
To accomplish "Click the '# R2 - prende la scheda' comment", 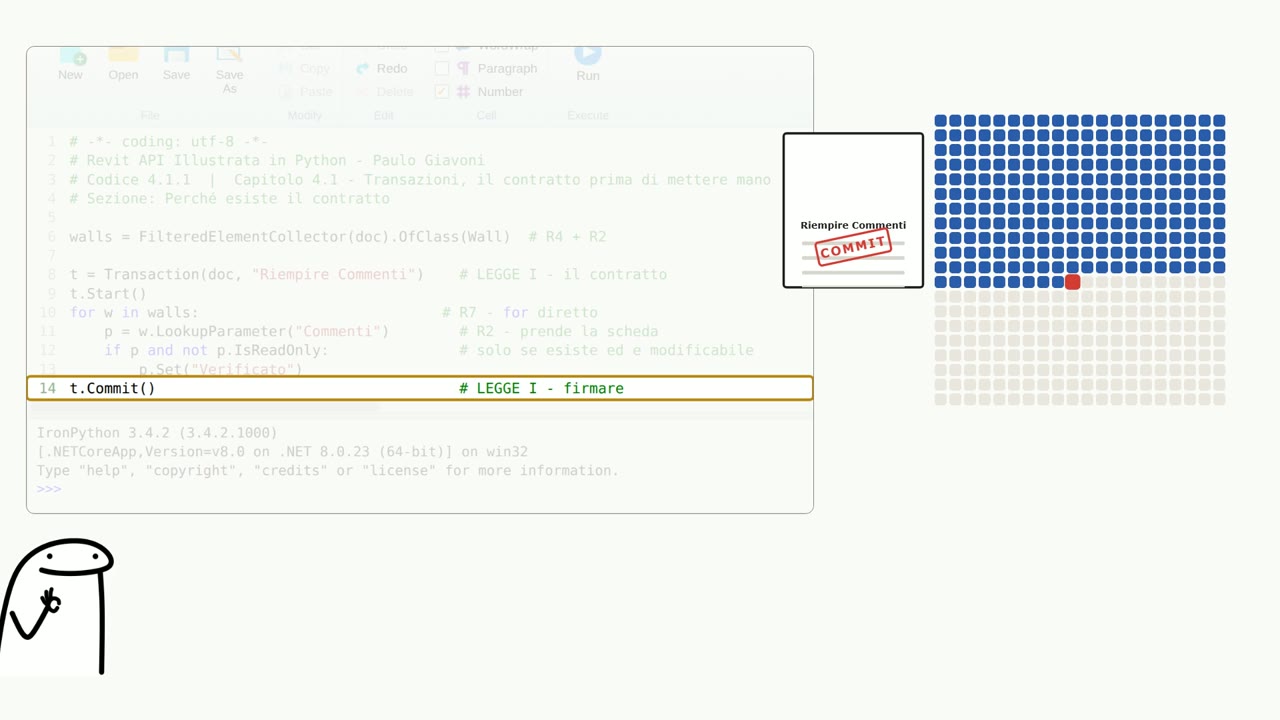I will (559, 331).
